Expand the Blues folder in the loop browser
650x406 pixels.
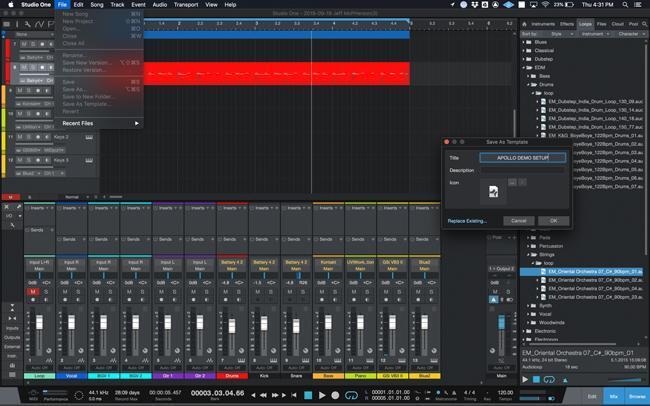524,42
